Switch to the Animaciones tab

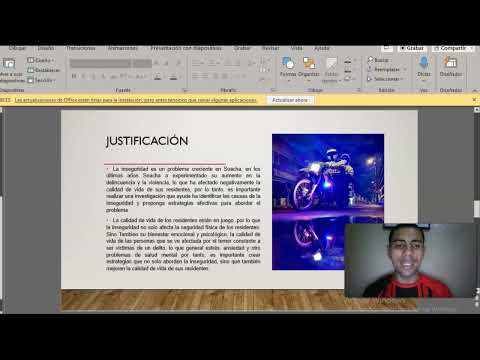tap(122, 48)
